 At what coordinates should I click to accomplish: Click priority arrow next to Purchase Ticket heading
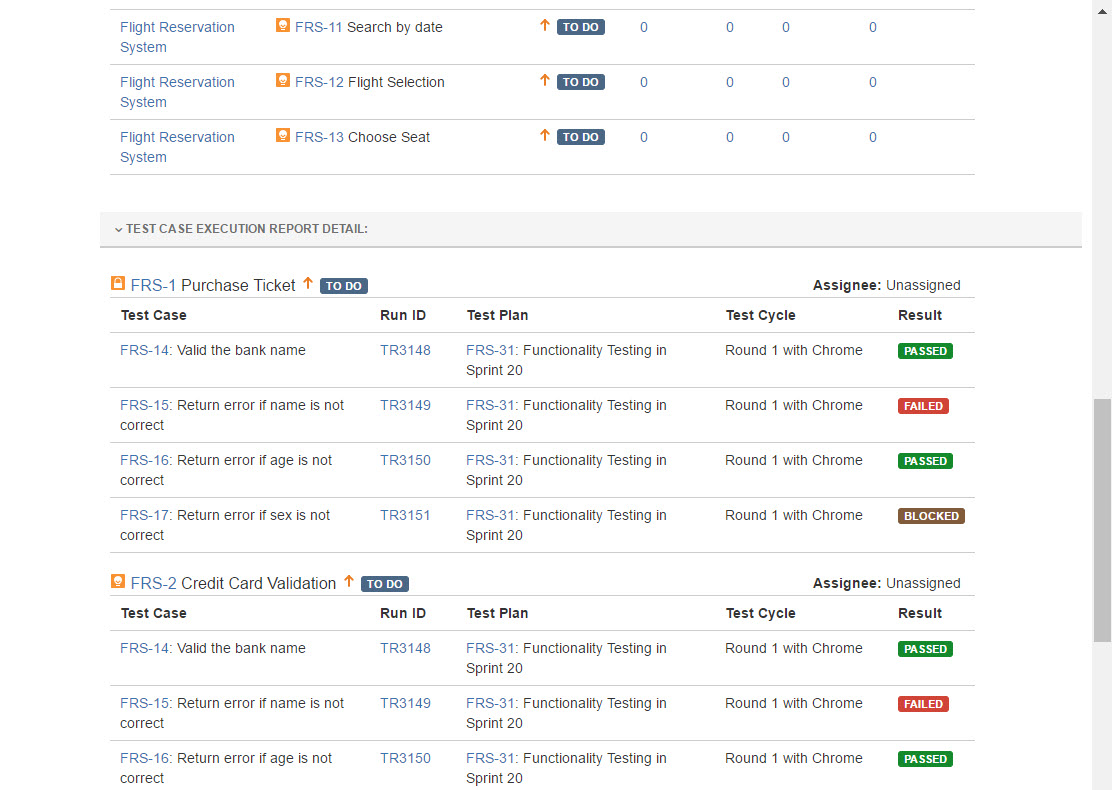tap(308, 284)
